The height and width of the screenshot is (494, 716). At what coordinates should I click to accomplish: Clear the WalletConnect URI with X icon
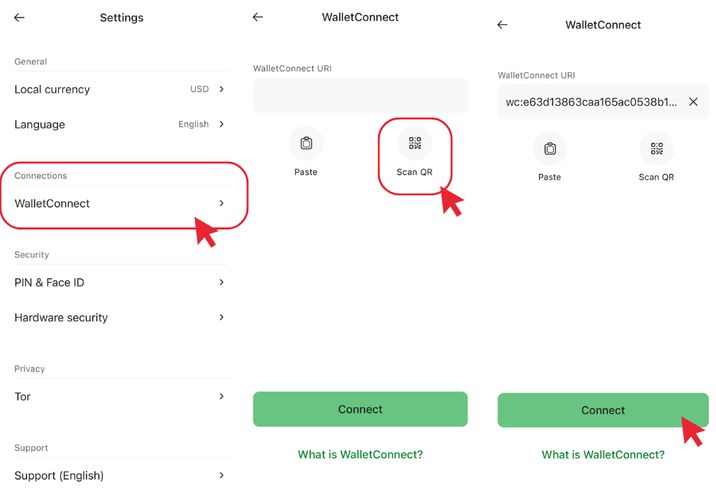[x=693, y=102]
